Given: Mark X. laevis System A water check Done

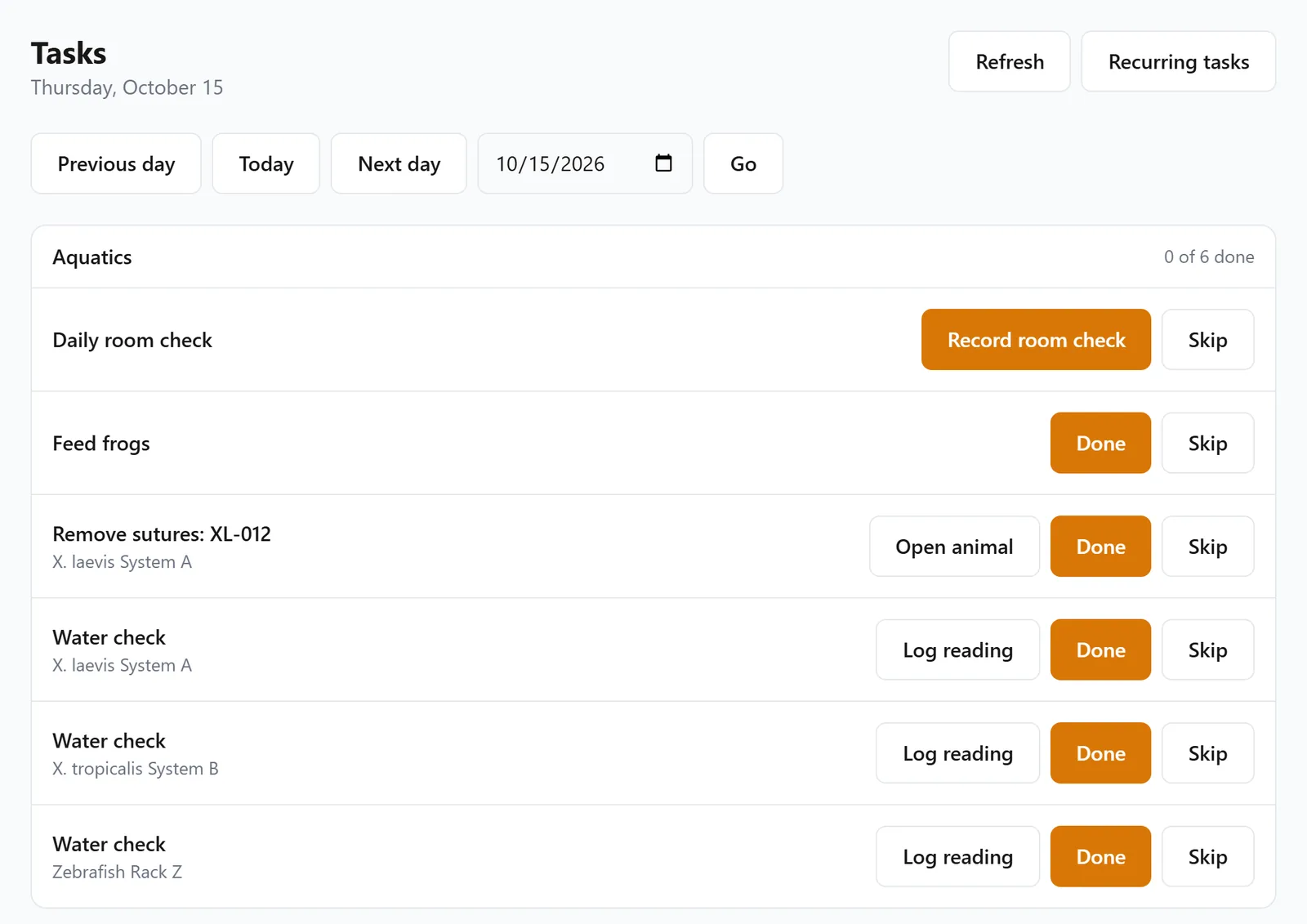Looking at the screenshot, I should (x=1100, y=649).
